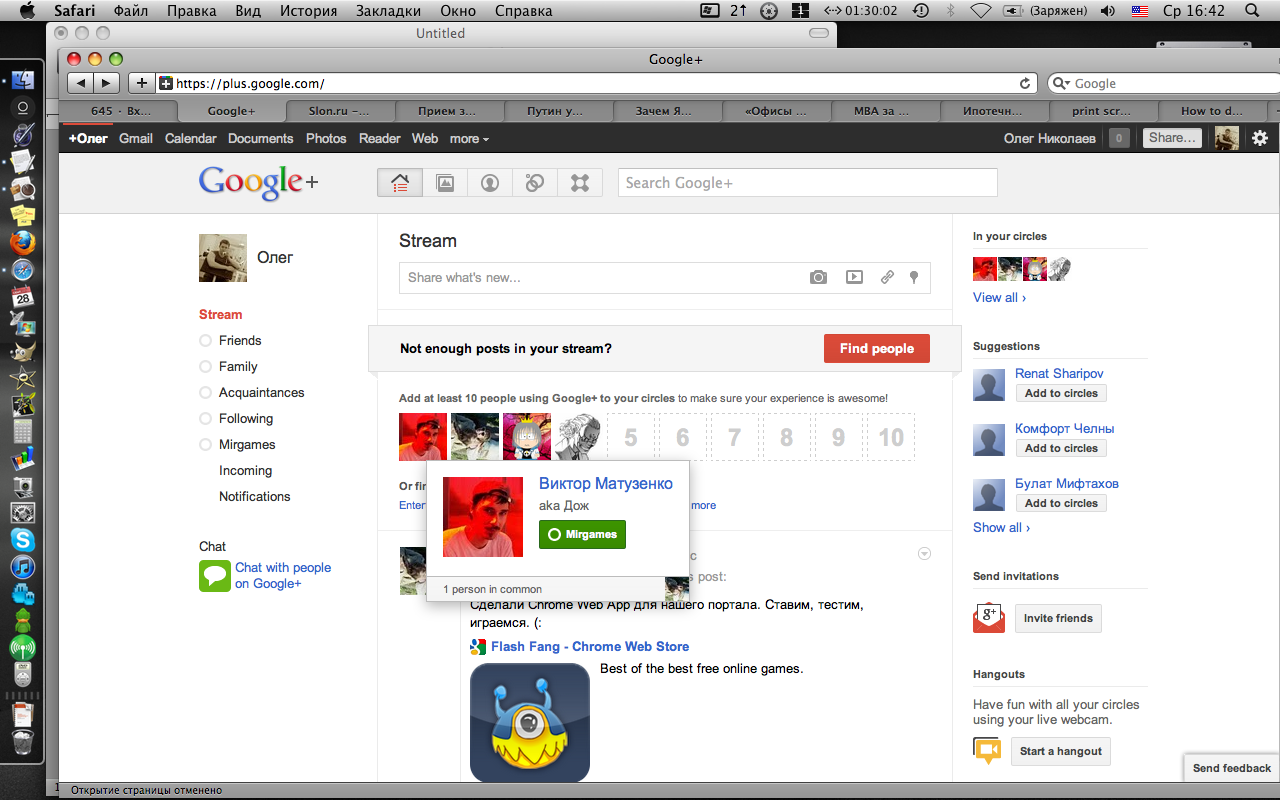
Task: Open the Profile icon in Google+ navigation
Action: pyautogui.click(x=490, y=183)
